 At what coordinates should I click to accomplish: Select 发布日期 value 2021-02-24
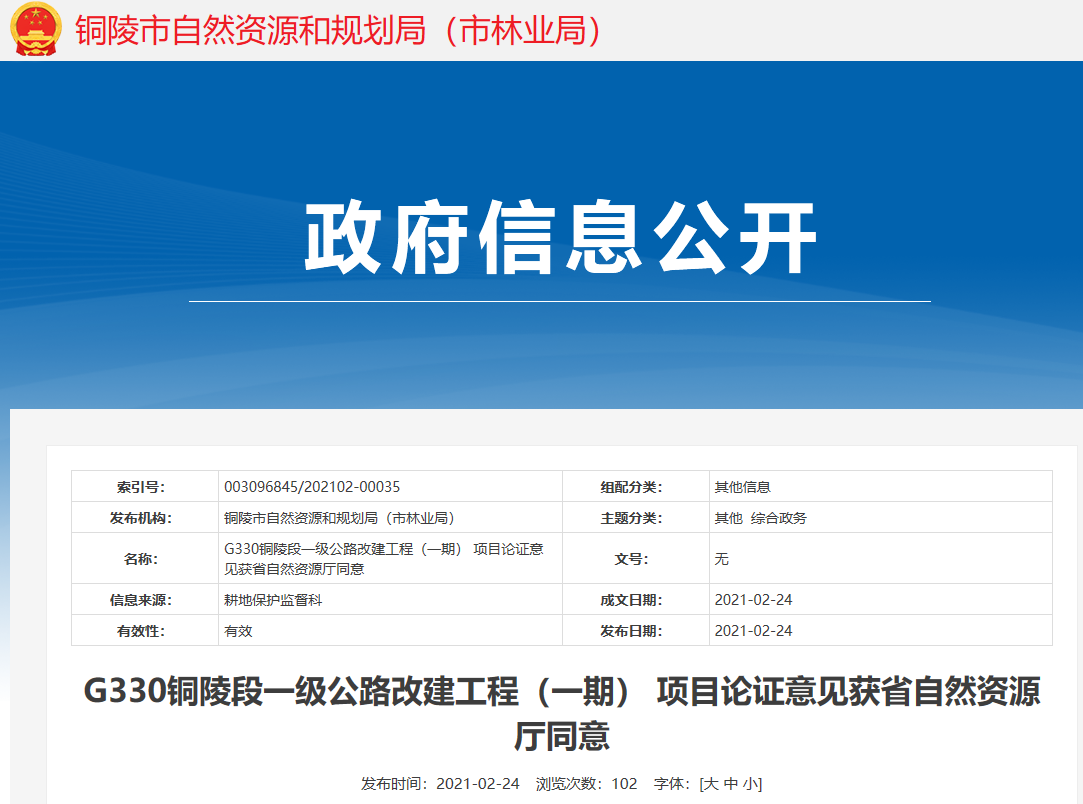tap(754, 631)
